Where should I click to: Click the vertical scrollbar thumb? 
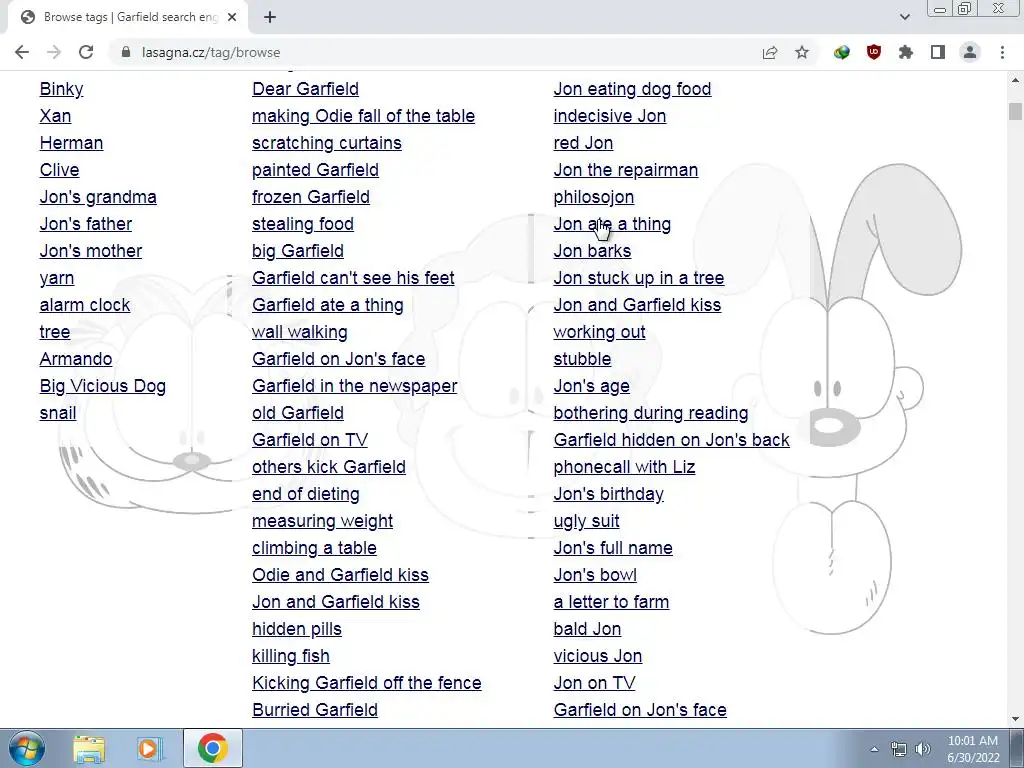tap(1015, 111)
